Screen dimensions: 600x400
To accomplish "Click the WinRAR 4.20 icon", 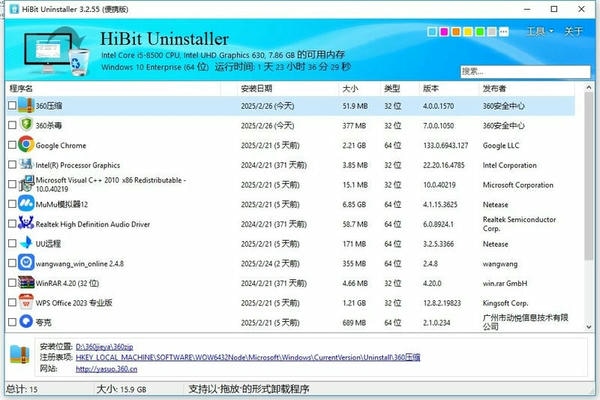I will [x=26, y=282].
